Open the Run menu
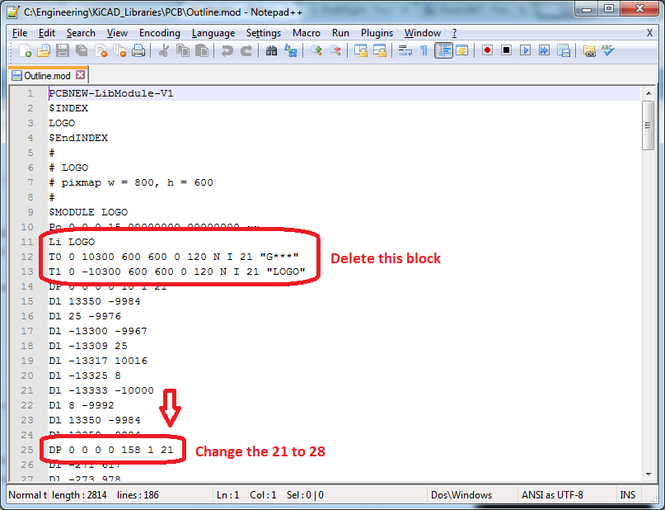Image resolution: width=665 pixels, height=510 pixels. [341, 33]
